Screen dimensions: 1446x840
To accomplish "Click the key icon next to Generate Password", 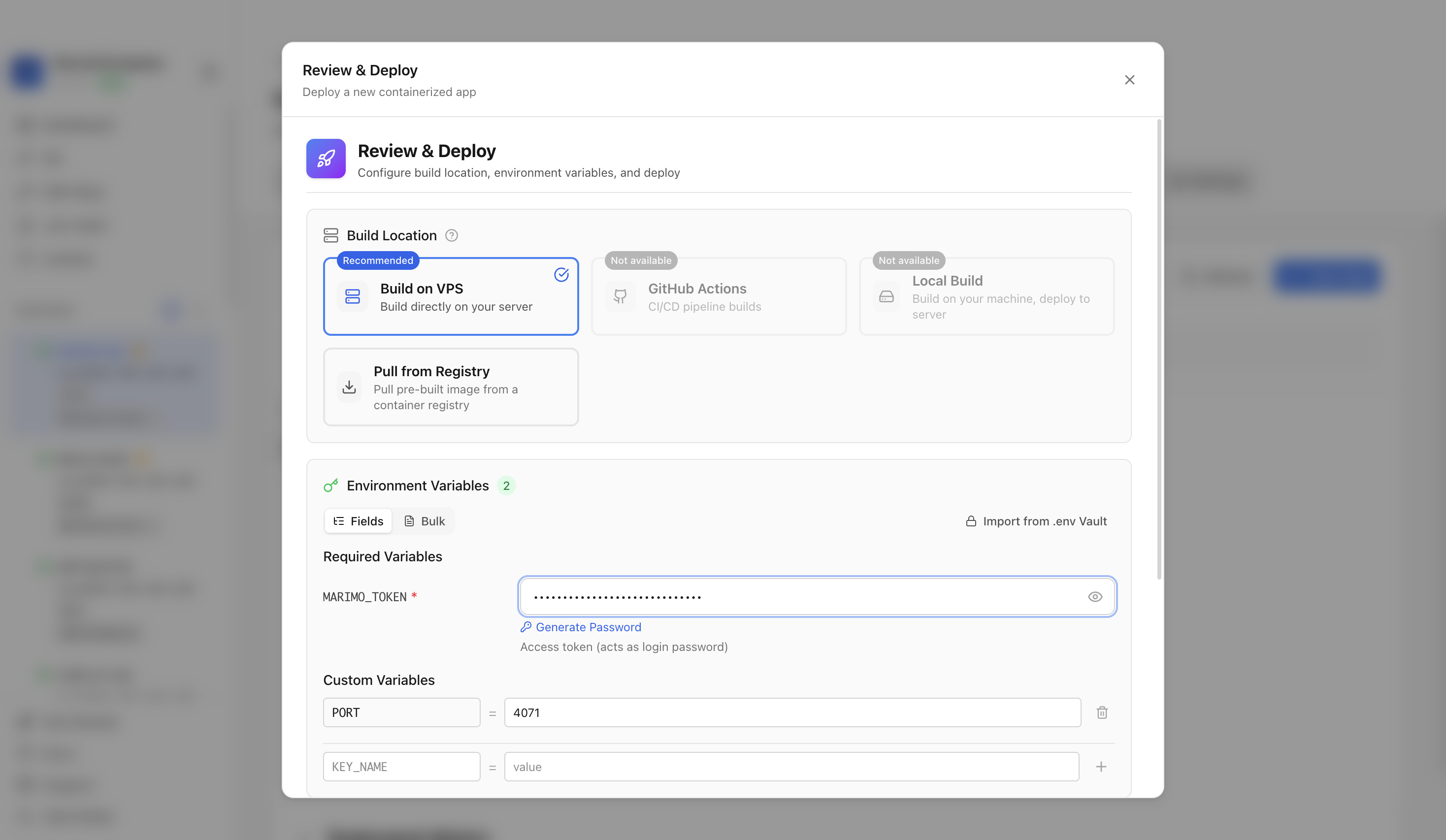I will (x=526, y=627).
